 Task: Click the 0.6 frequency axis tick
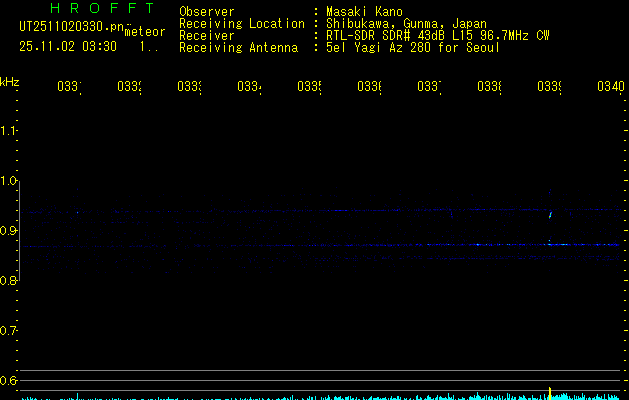[10, 380]
